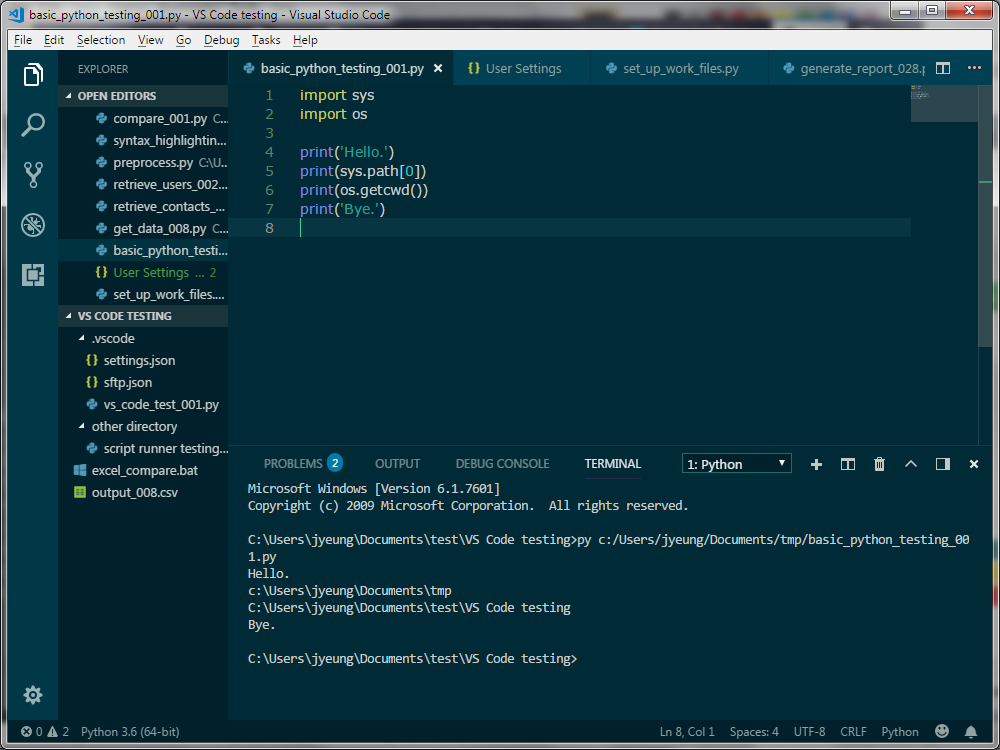Open the Extensions view
Image resolution: width=1000 pixels, height=750 pixels.
33,275
